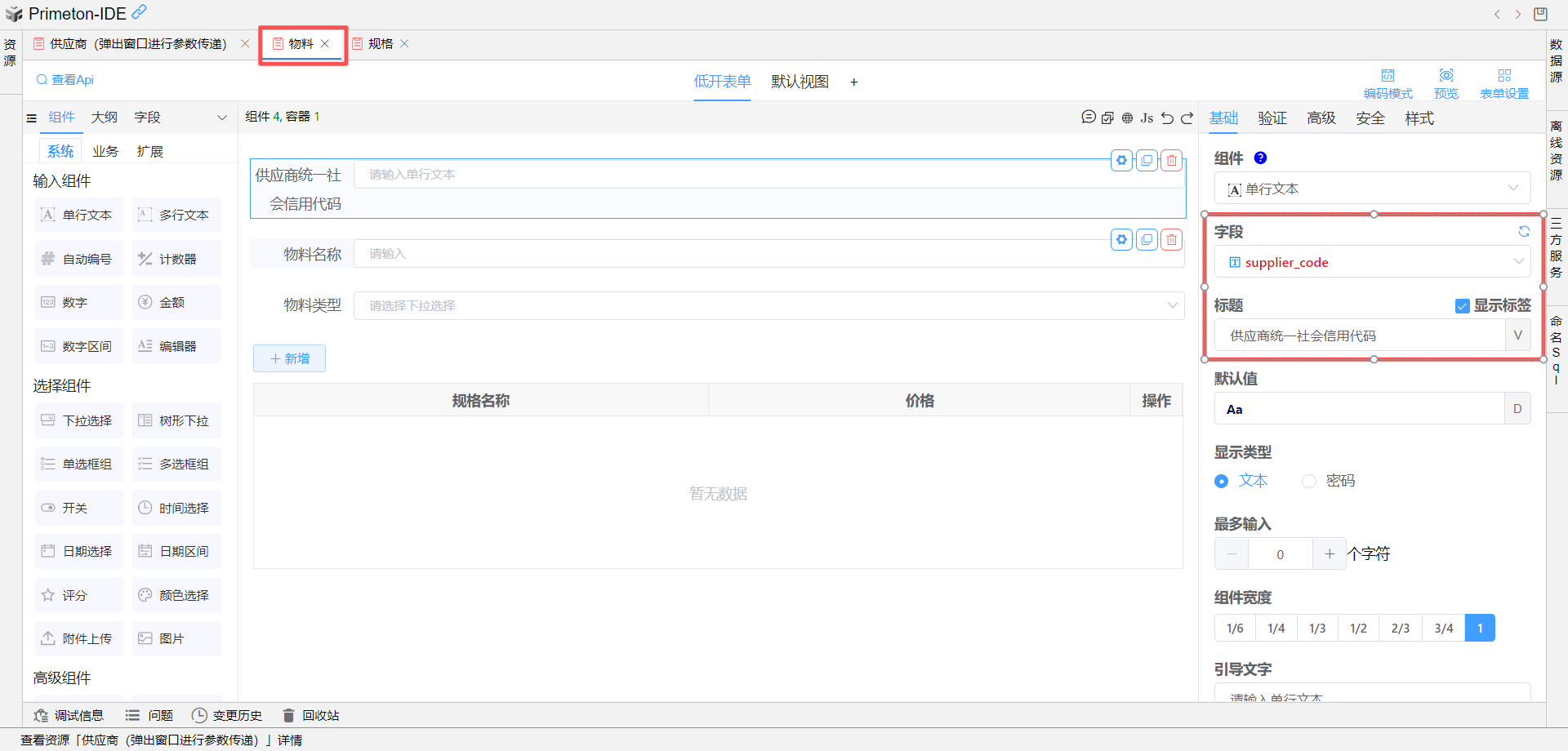Click the redo arrow icon
1568x751 pixels.
[x=1187, y=118]
